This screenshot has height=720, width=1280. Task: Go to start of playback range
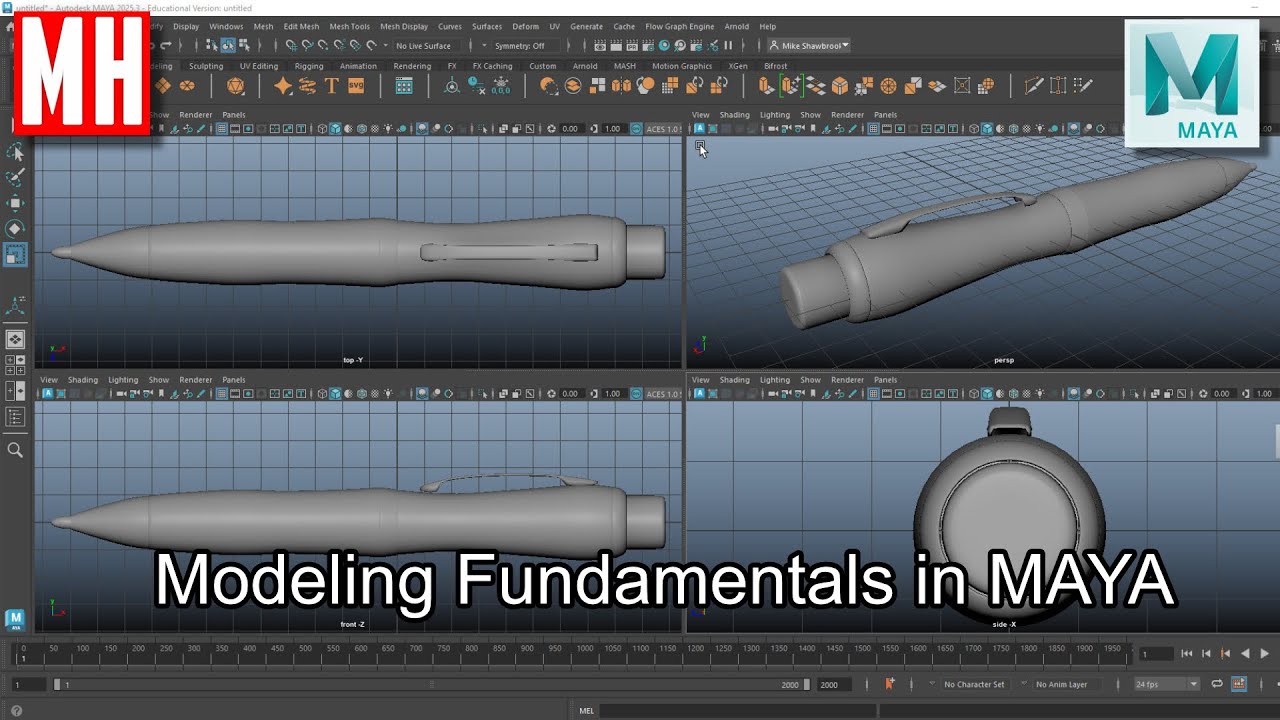coord(1187,653)
